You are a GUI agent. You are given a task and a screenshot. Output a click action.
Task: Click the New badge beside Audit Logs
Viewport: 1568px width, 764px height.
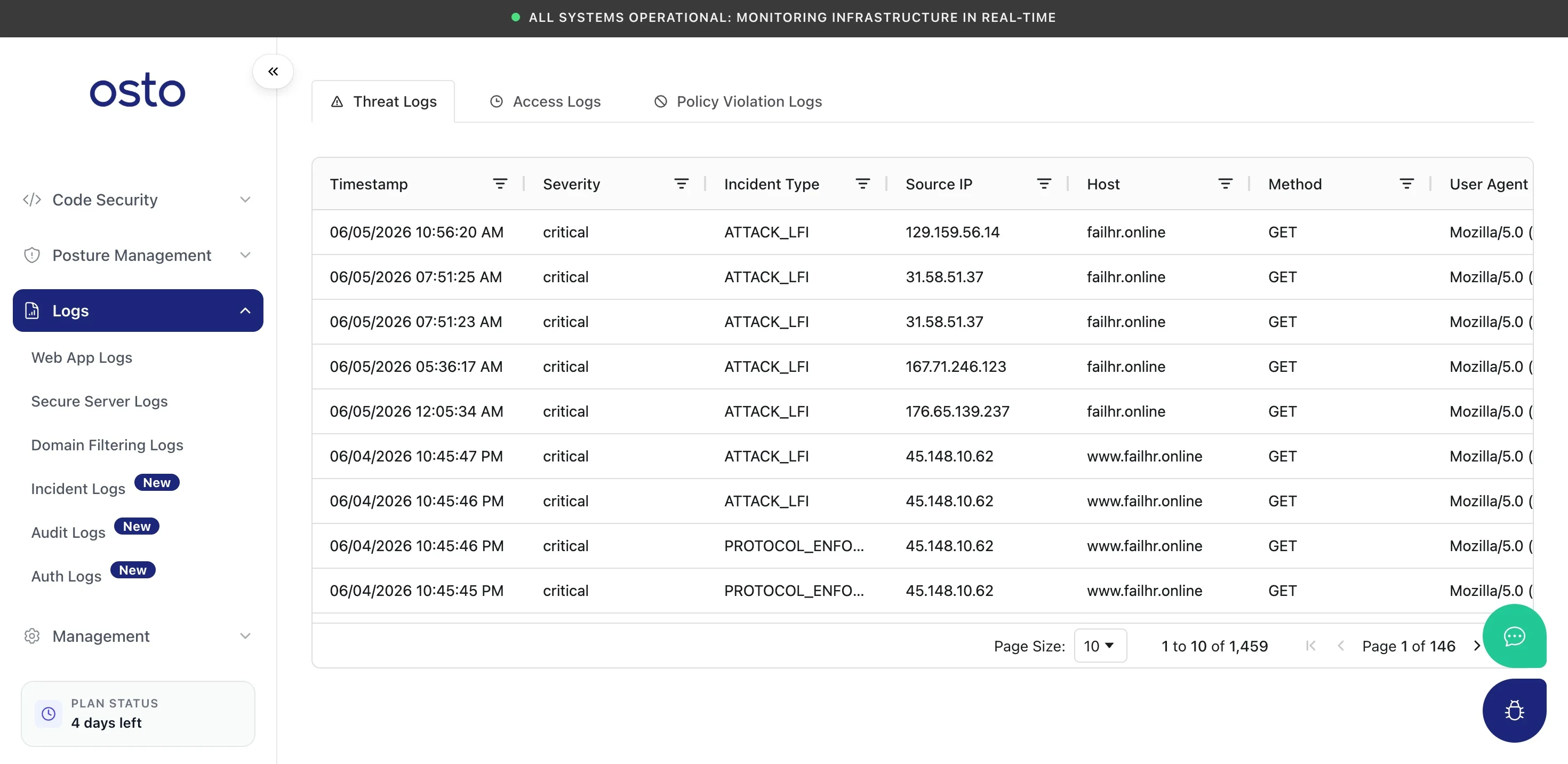[x=137, y=527]
